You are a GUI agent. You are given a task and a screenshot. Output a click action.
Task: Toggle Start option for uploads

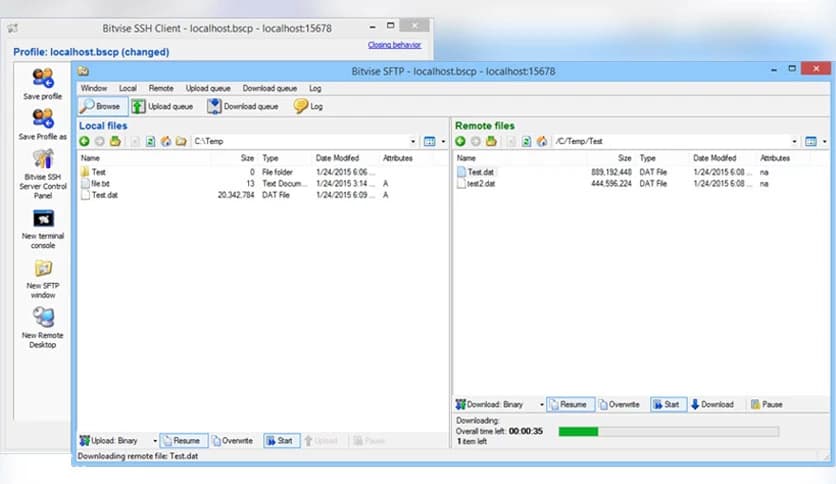(281, 441)
